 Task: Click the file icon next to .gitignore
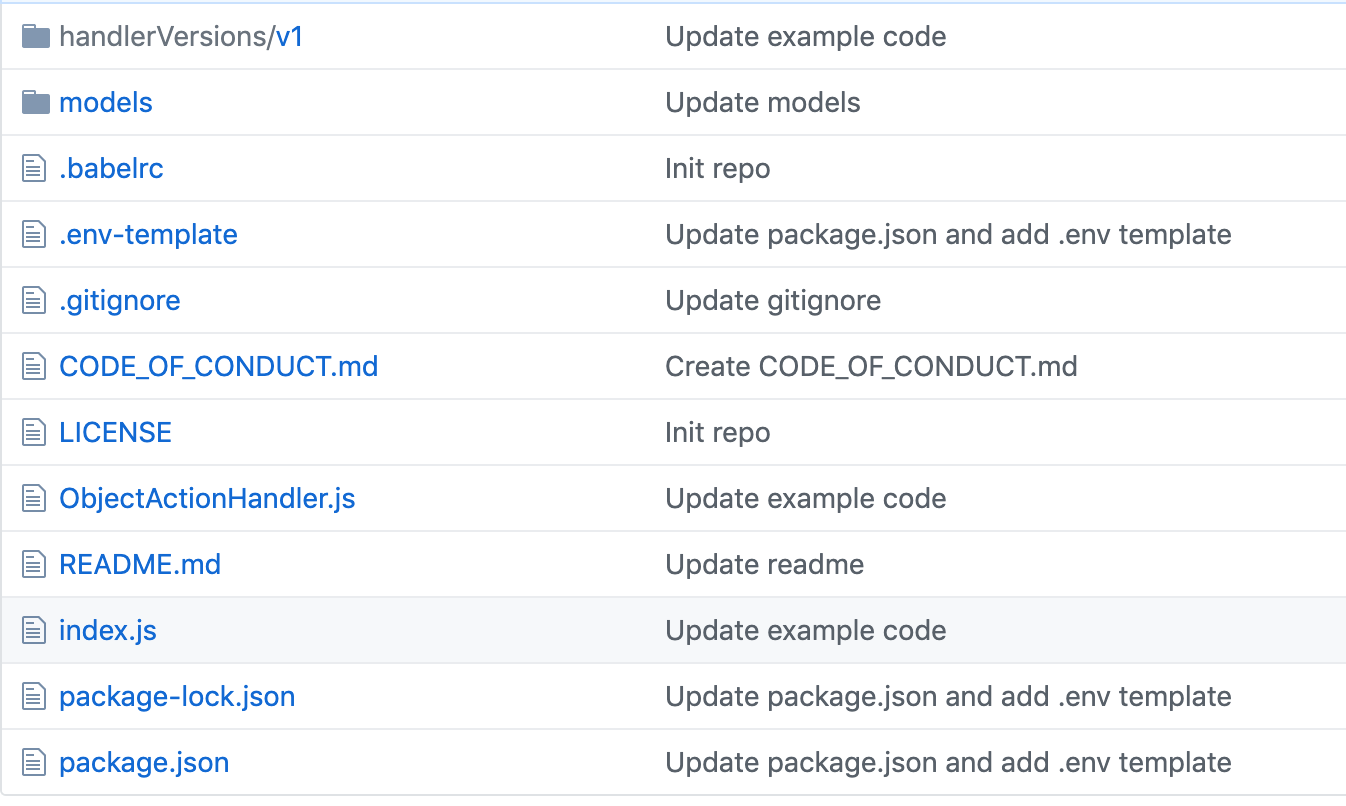pos(35,300)
